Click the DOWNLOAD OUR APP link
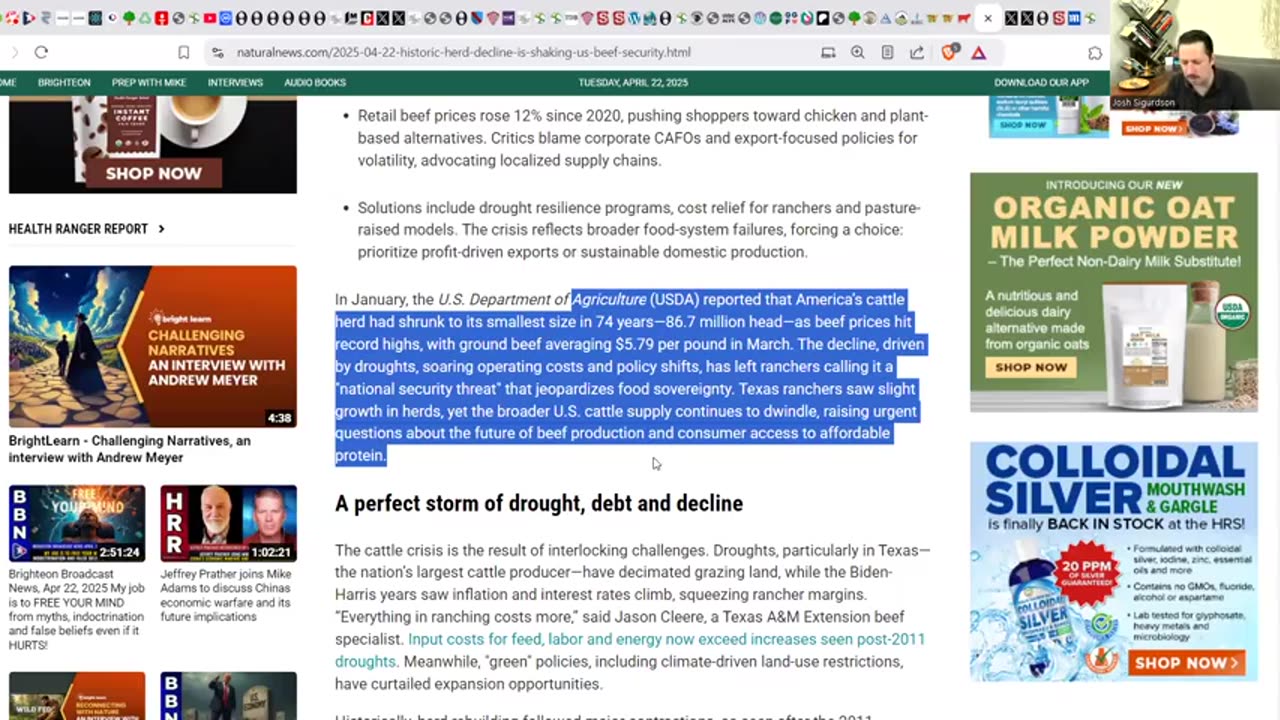The image size is (1280, 720). pos(1041,82)
